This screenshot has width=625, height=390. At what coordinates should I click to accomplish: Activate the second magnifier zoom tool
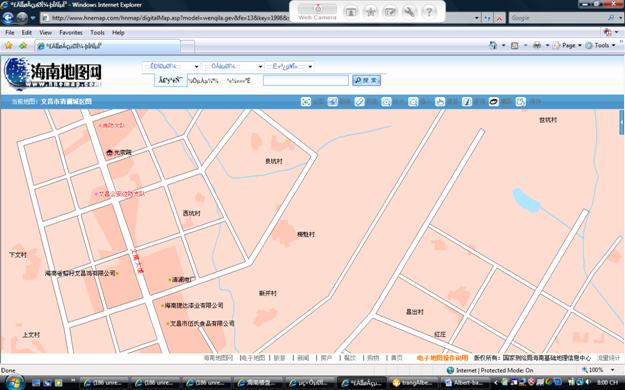(413, 102)
